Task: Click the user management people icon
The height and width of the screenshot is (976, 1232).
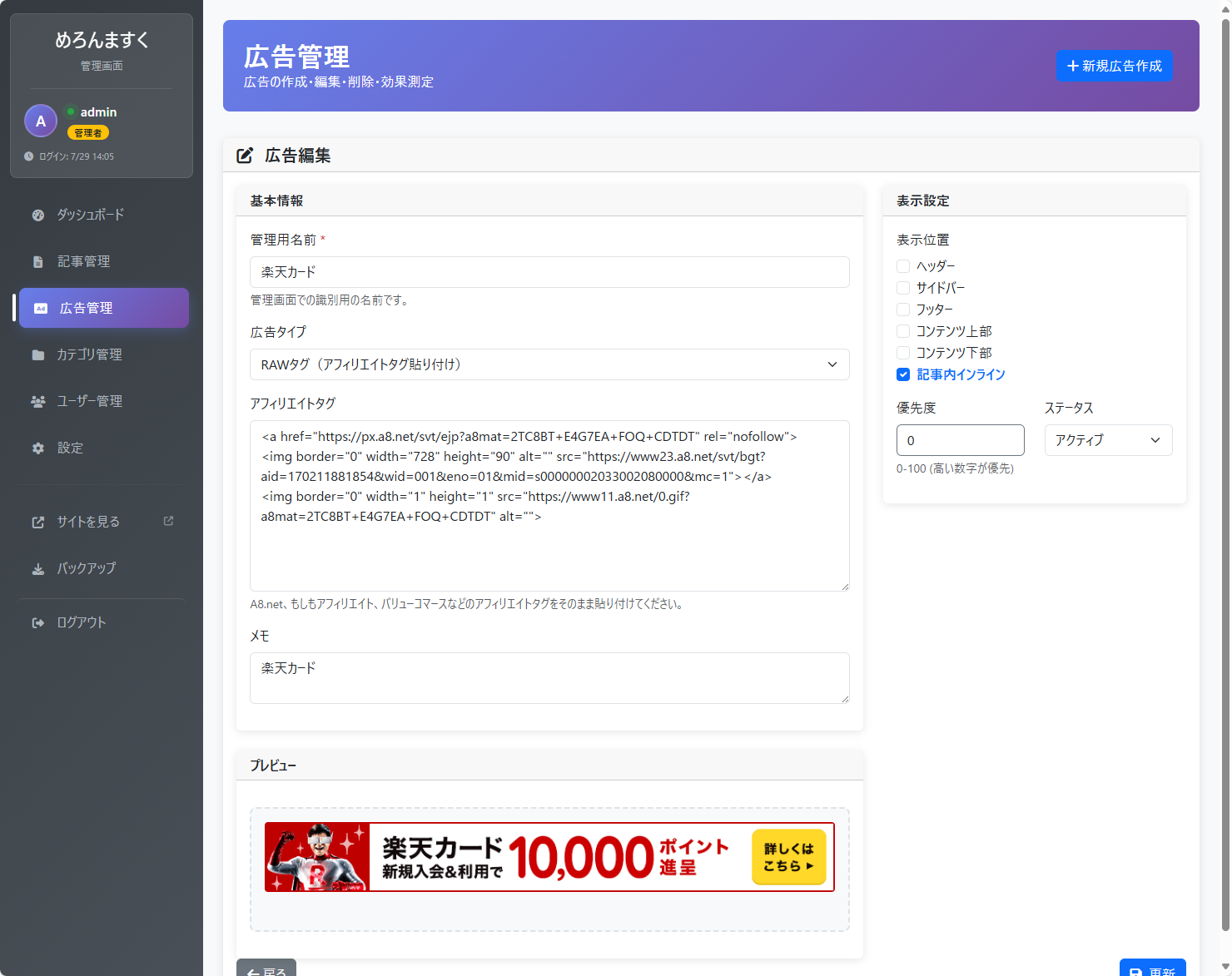Action: (38, 402)
